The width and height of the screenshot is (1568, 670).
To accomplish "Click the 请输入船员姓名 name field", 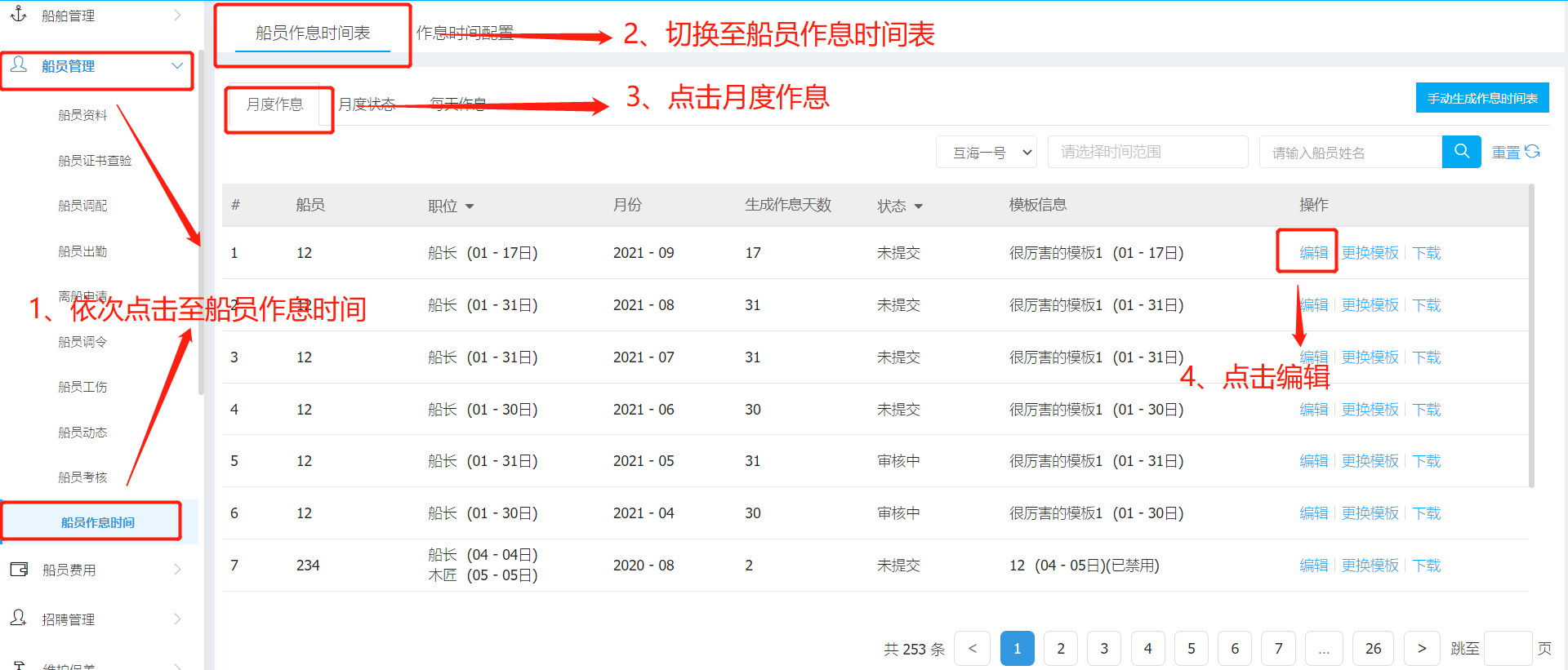I will (x=1351, y=152).
